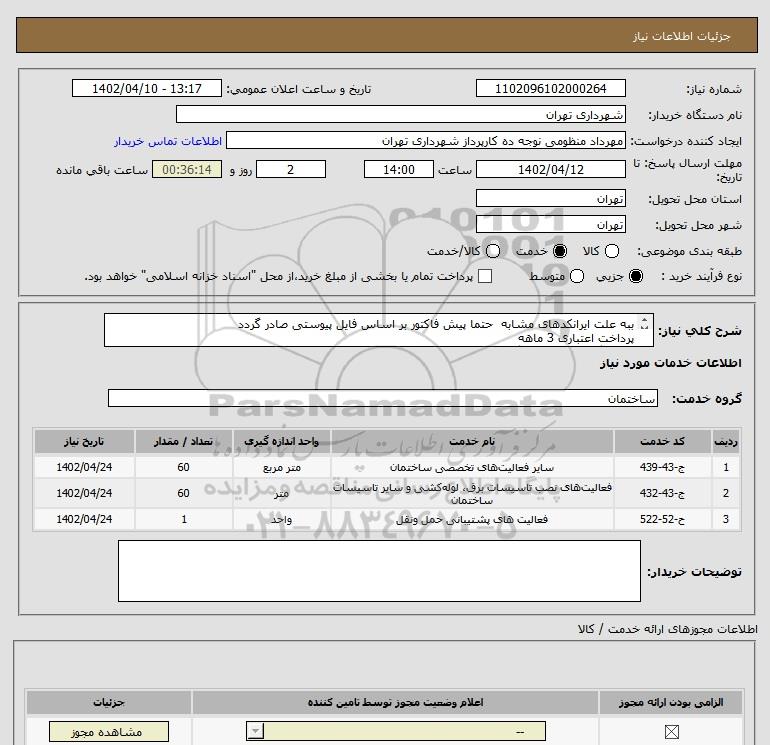
Task: Click the days remaining field showing 2
Action: pos(291,169)
